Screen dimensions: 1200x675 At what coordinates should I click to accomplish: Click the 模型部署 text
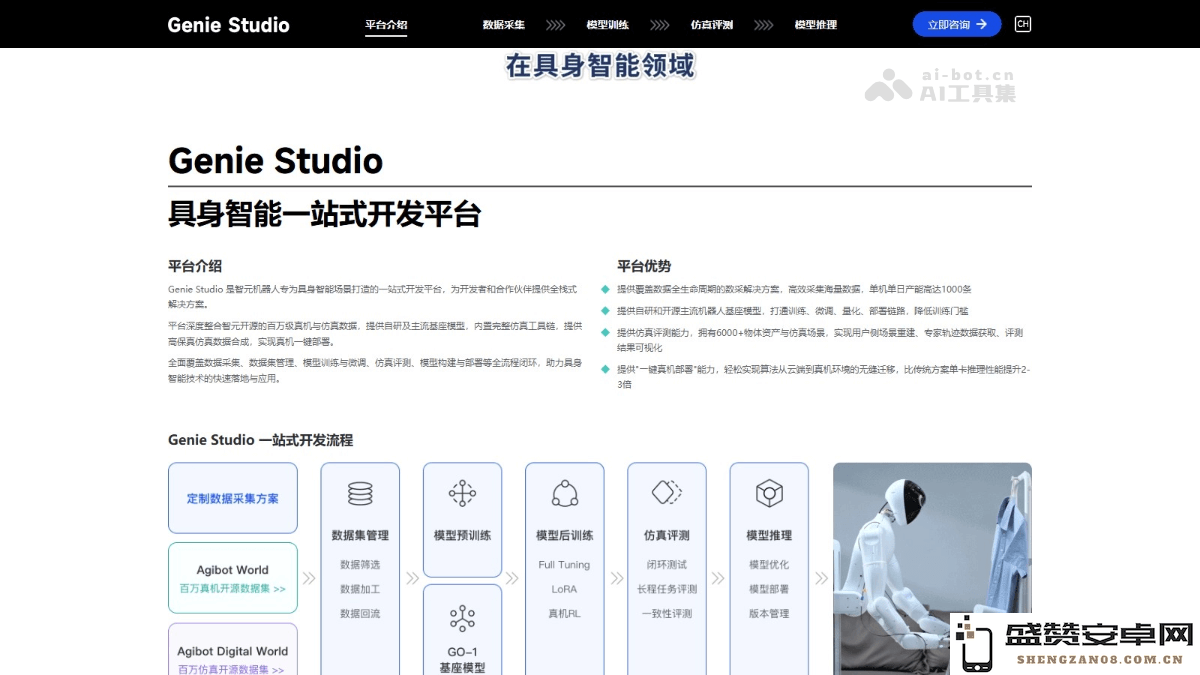coord(769,589)
